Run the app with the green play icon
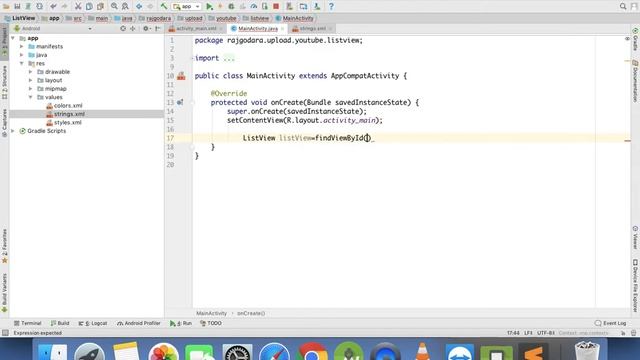 [x=209, y=7]
